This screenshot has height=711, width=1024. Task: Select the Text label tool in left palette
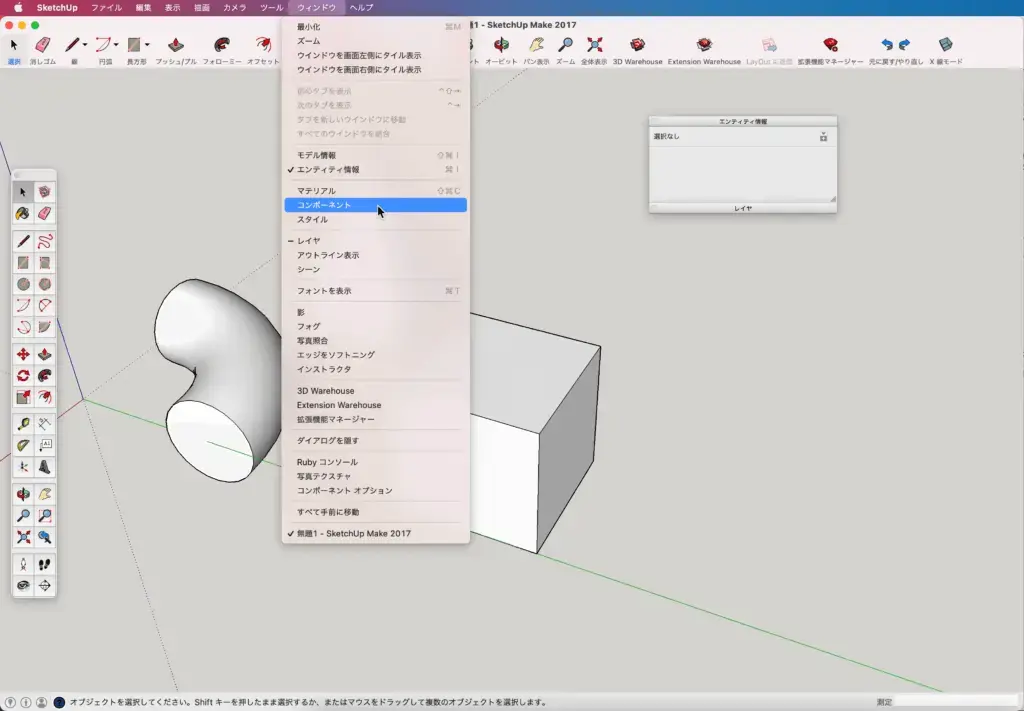[x=44, y=446]
